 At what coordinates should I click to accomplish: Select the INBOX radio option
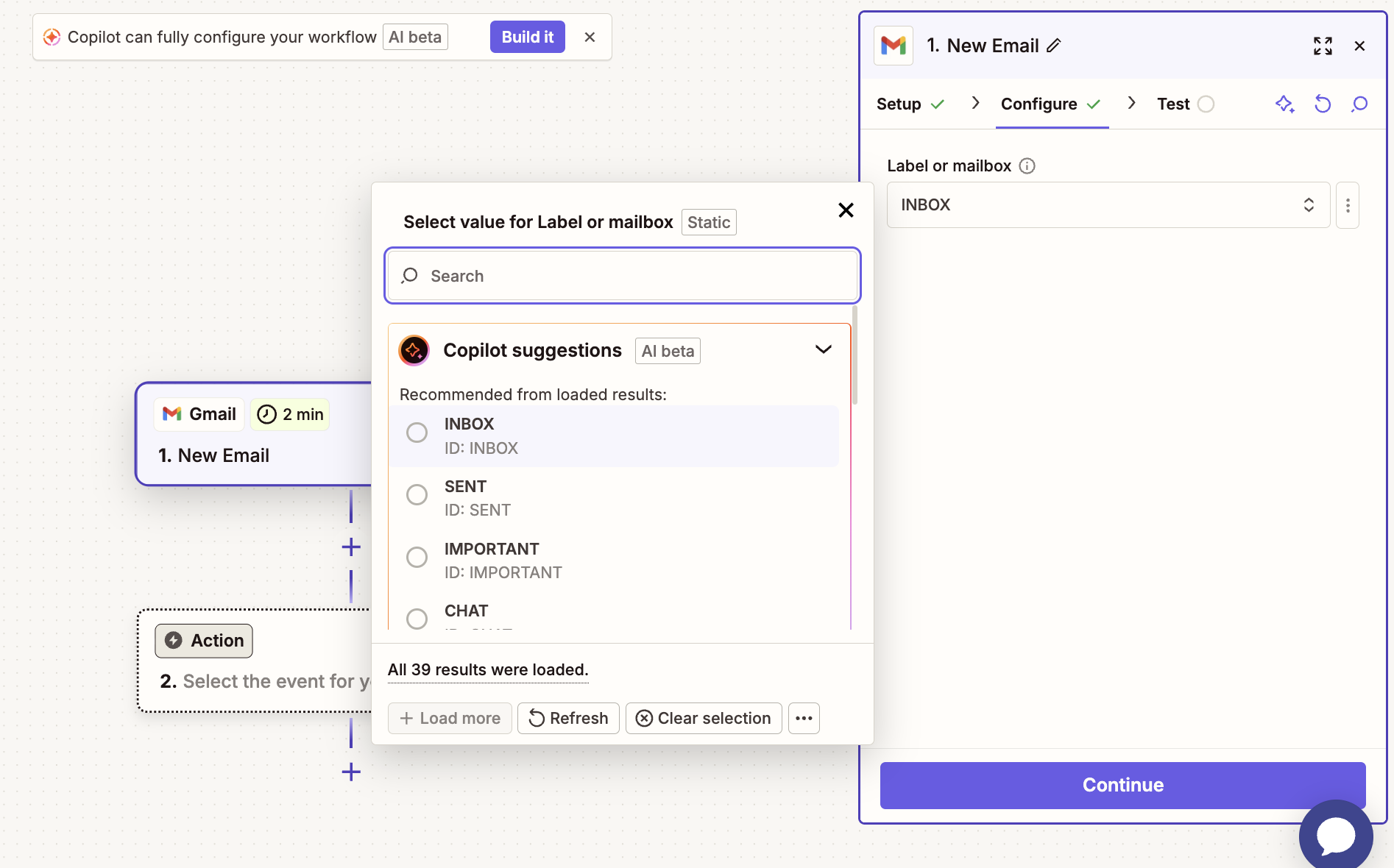[x=417, y=433]
